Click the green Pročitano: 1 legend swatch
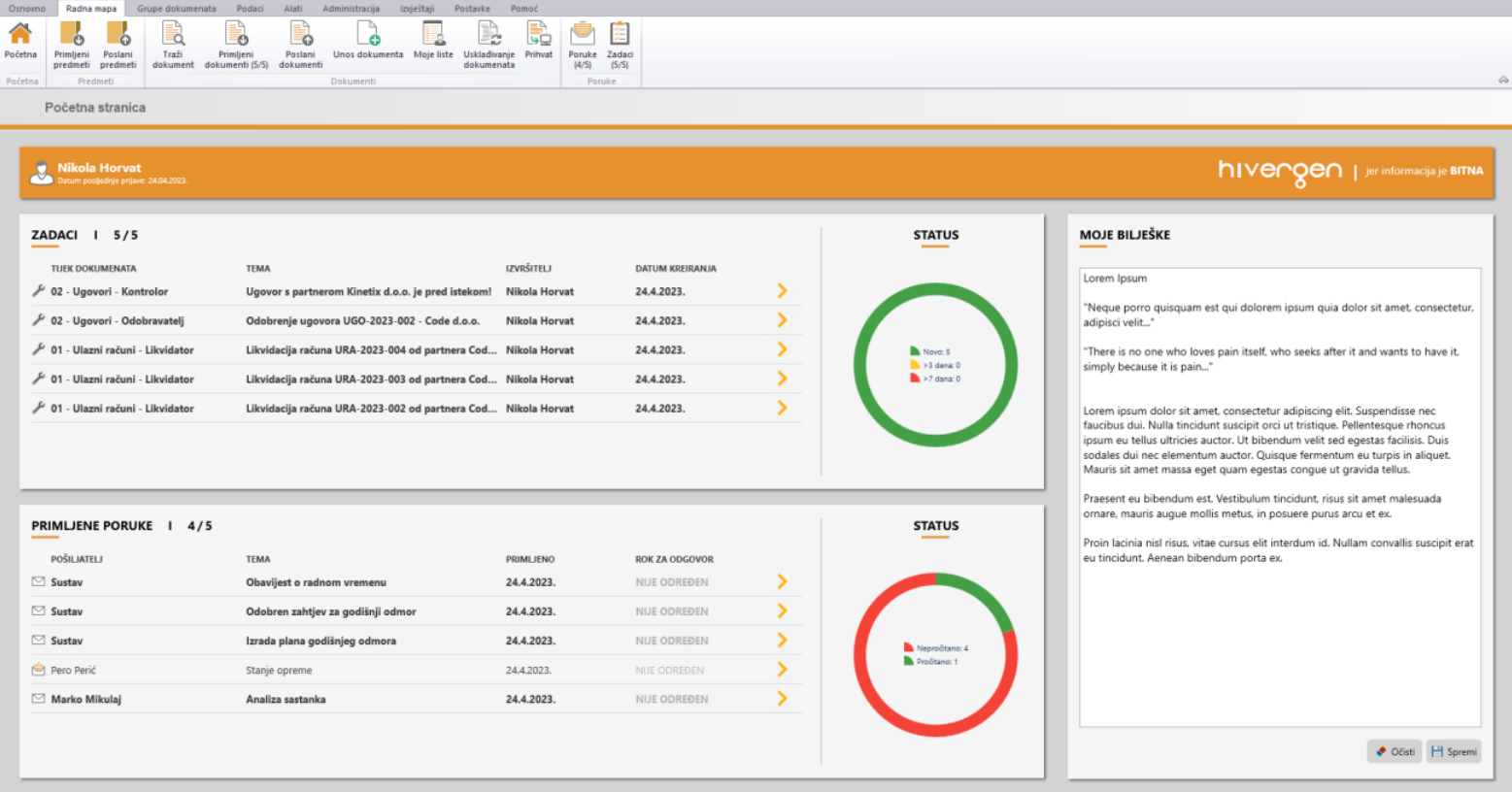Image resolution: width=1512 pixels, height=792 pixels. [909, 661]
